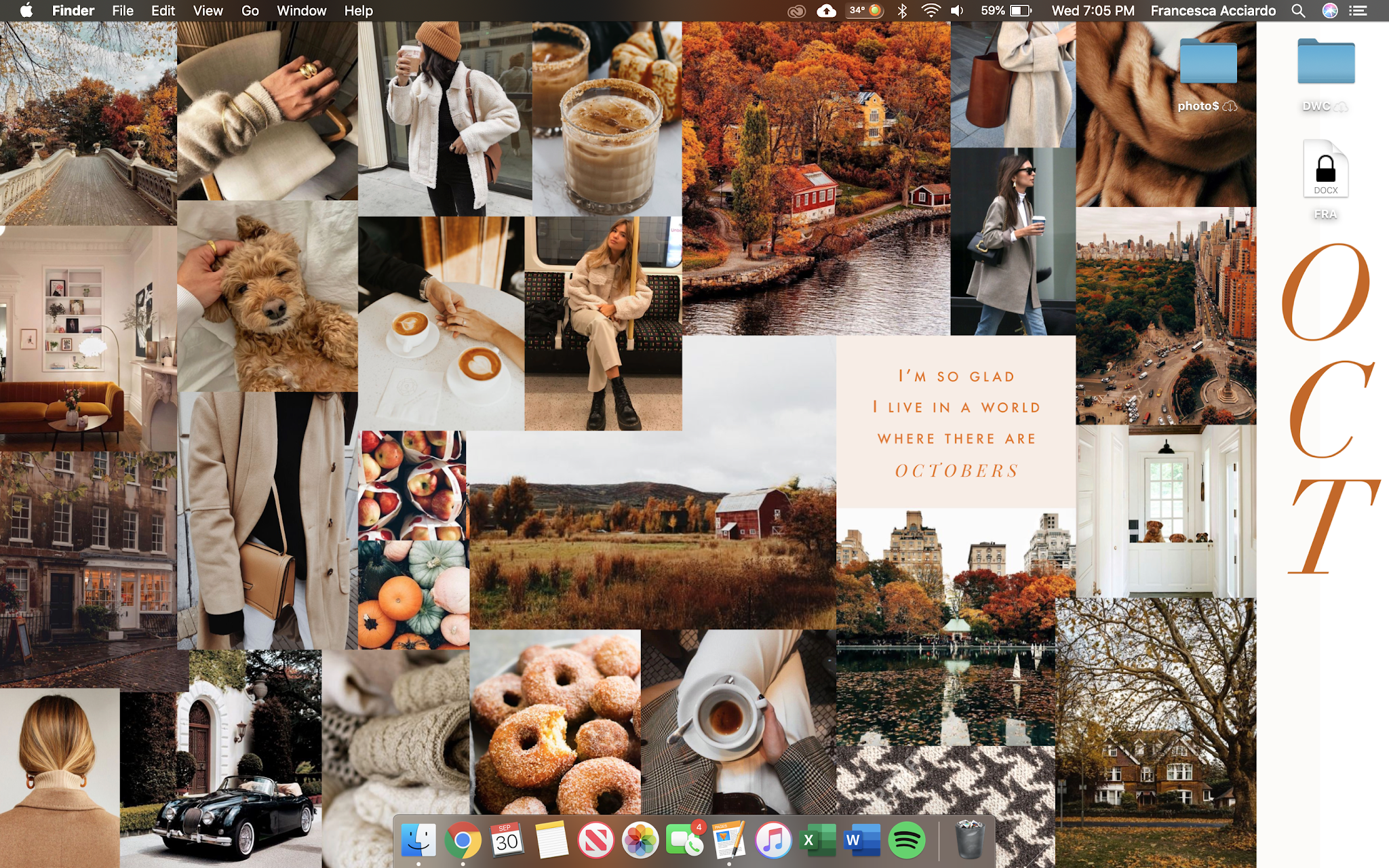The height and width of the screenshot is (868, 1389).
Task: Click the Francesca Acciardo user name
Action: coord(1213,11)
